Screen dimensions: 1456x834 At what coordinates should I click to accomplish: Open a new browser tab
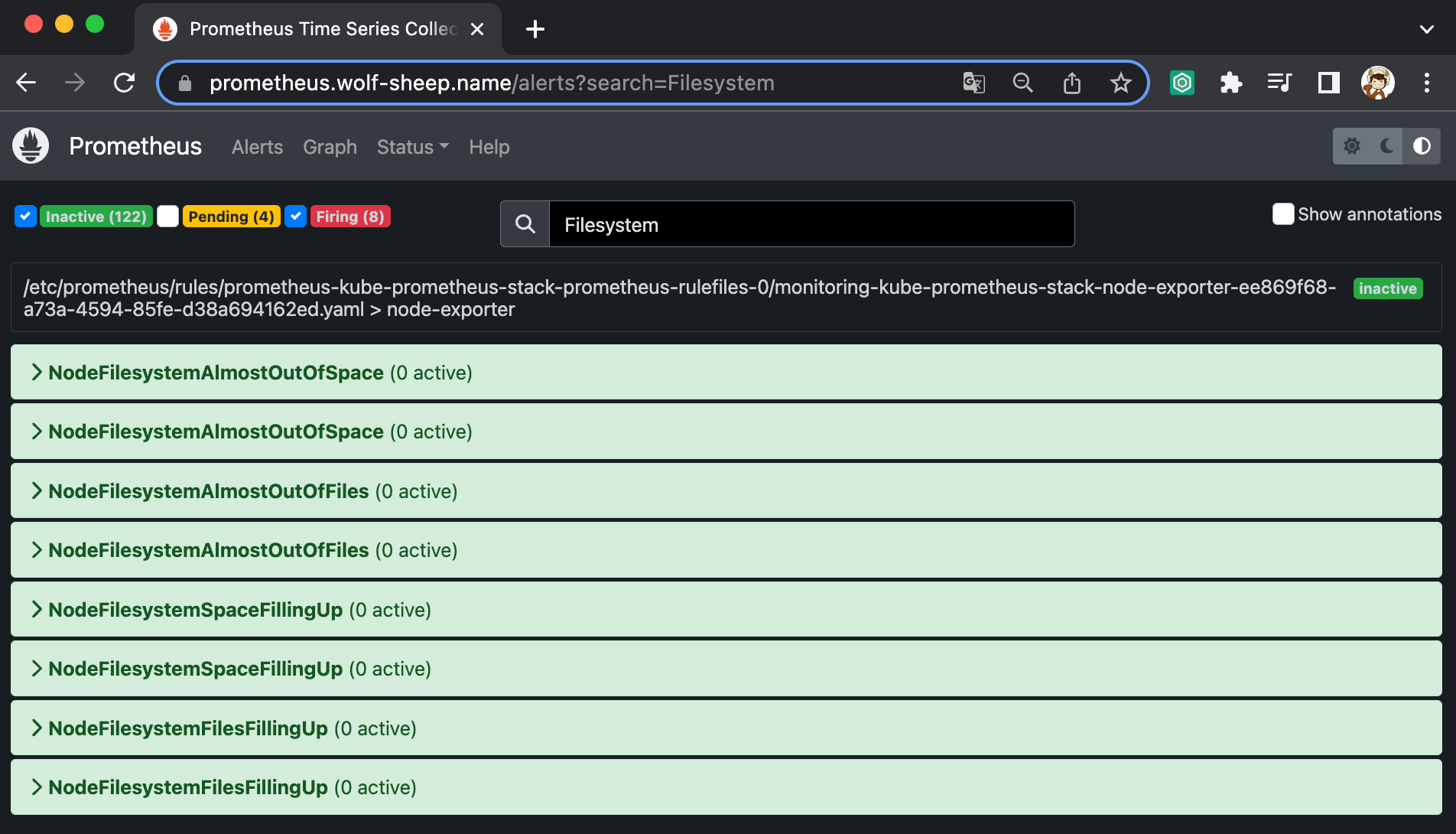pos(535,29)
